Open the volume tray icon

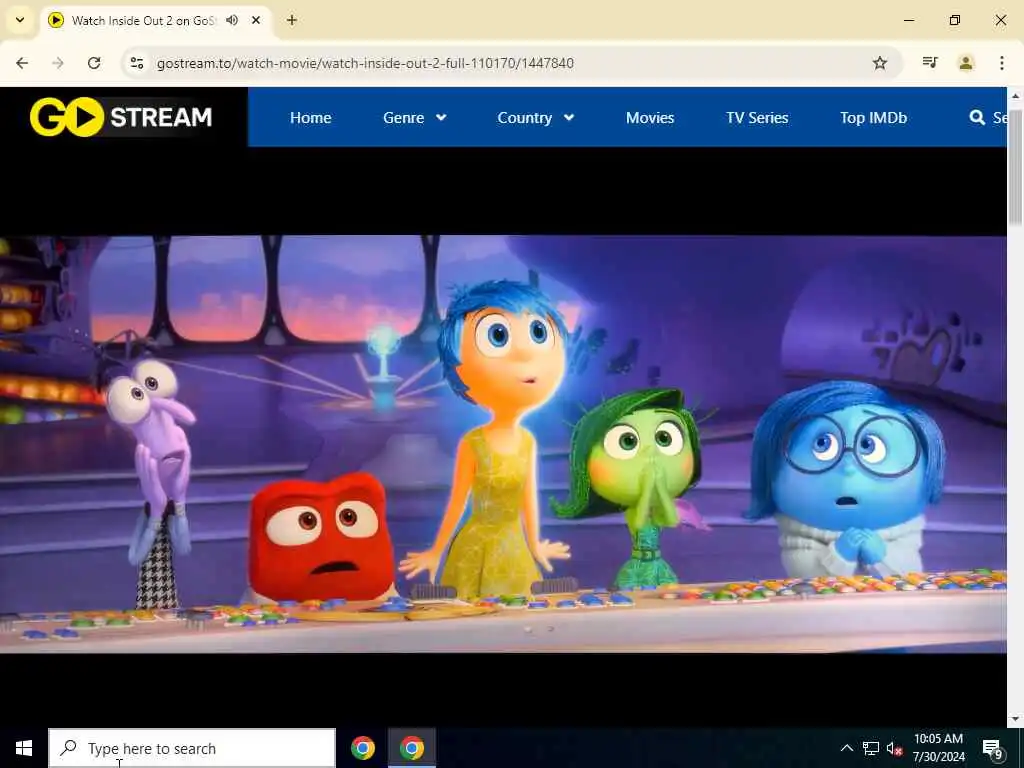point(894,748)
